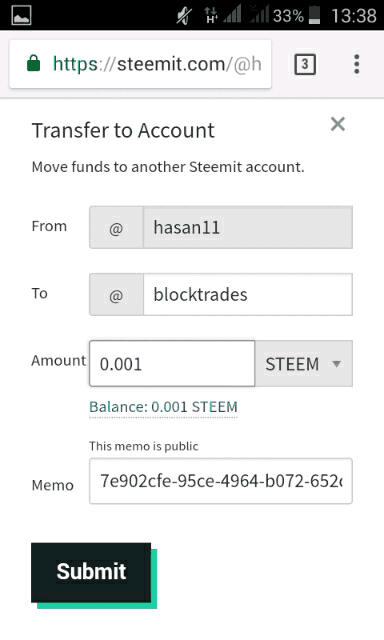Screen dimensions: 384x640
Task: Close the Transfer to Account dialog
Action: pos(337,124)
